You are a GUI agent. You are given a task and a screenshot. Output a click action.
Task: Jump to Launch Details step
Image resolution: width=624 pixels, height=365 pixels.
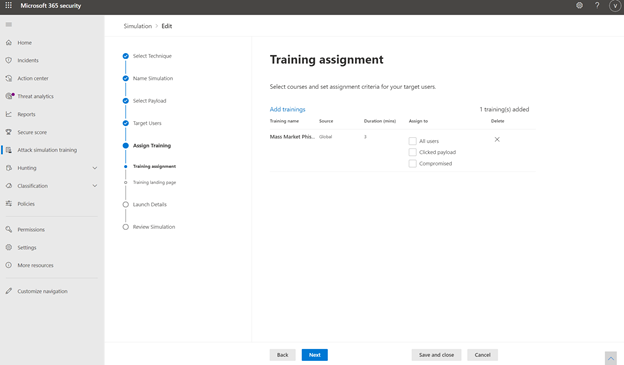click(x=150, y=205)
